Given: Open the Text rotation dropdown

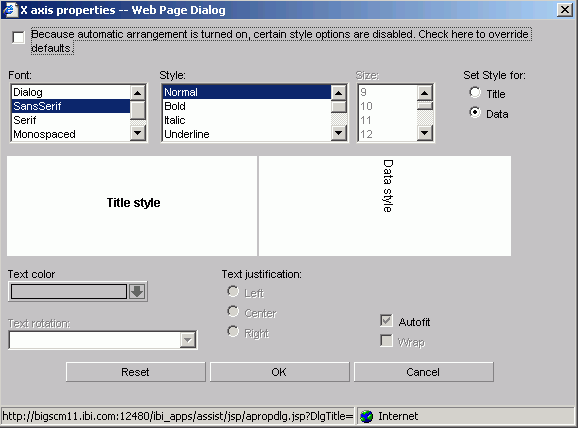Looking at the screenshot, I should point(188,340).
